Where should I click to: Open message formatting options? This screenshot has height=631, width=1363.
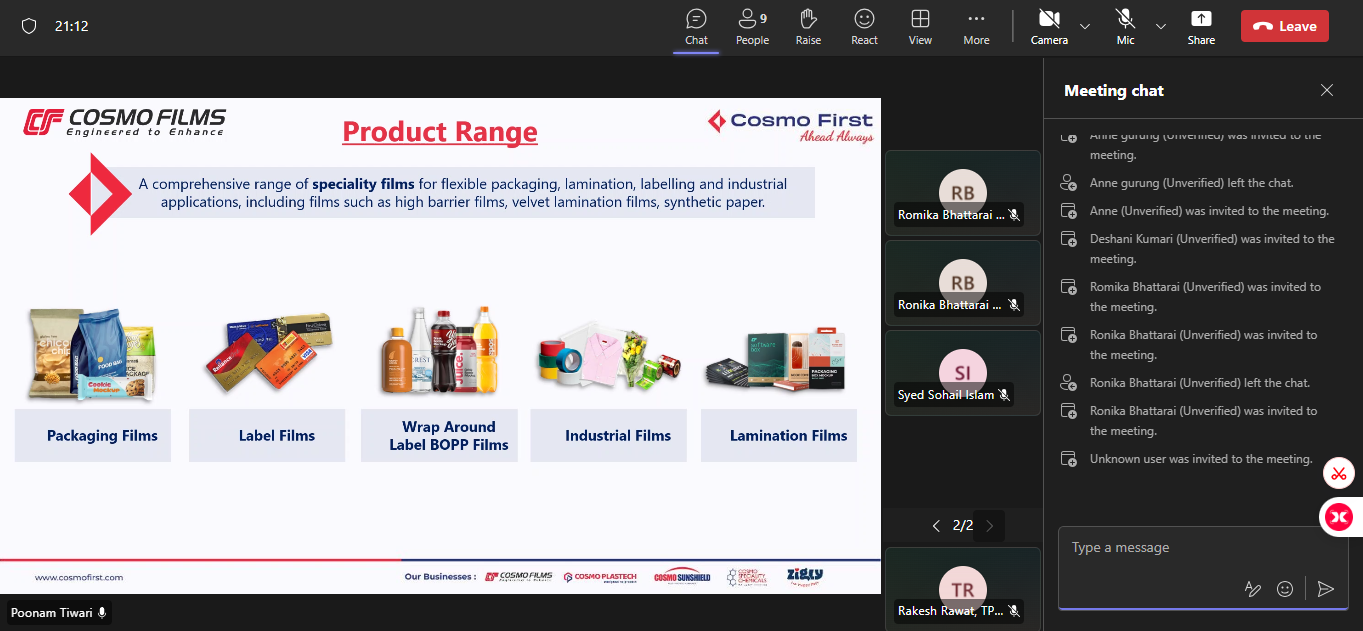coord(1252,589)
